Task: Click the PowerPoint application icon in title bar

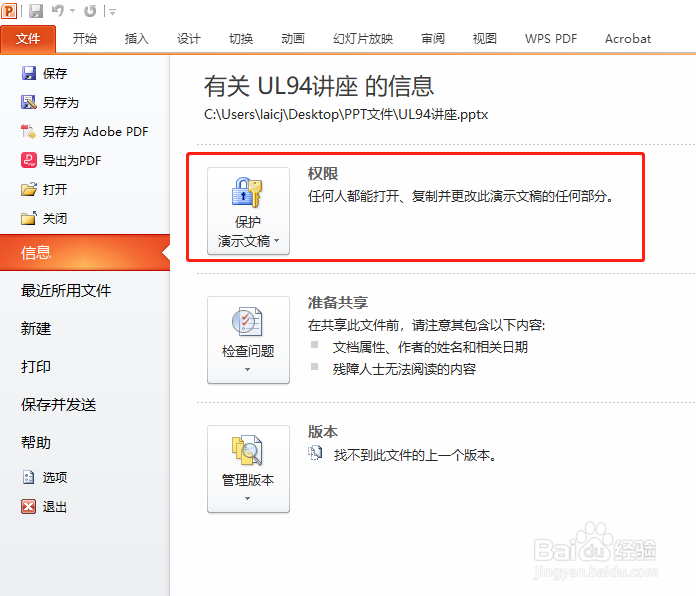Action: 9,11
